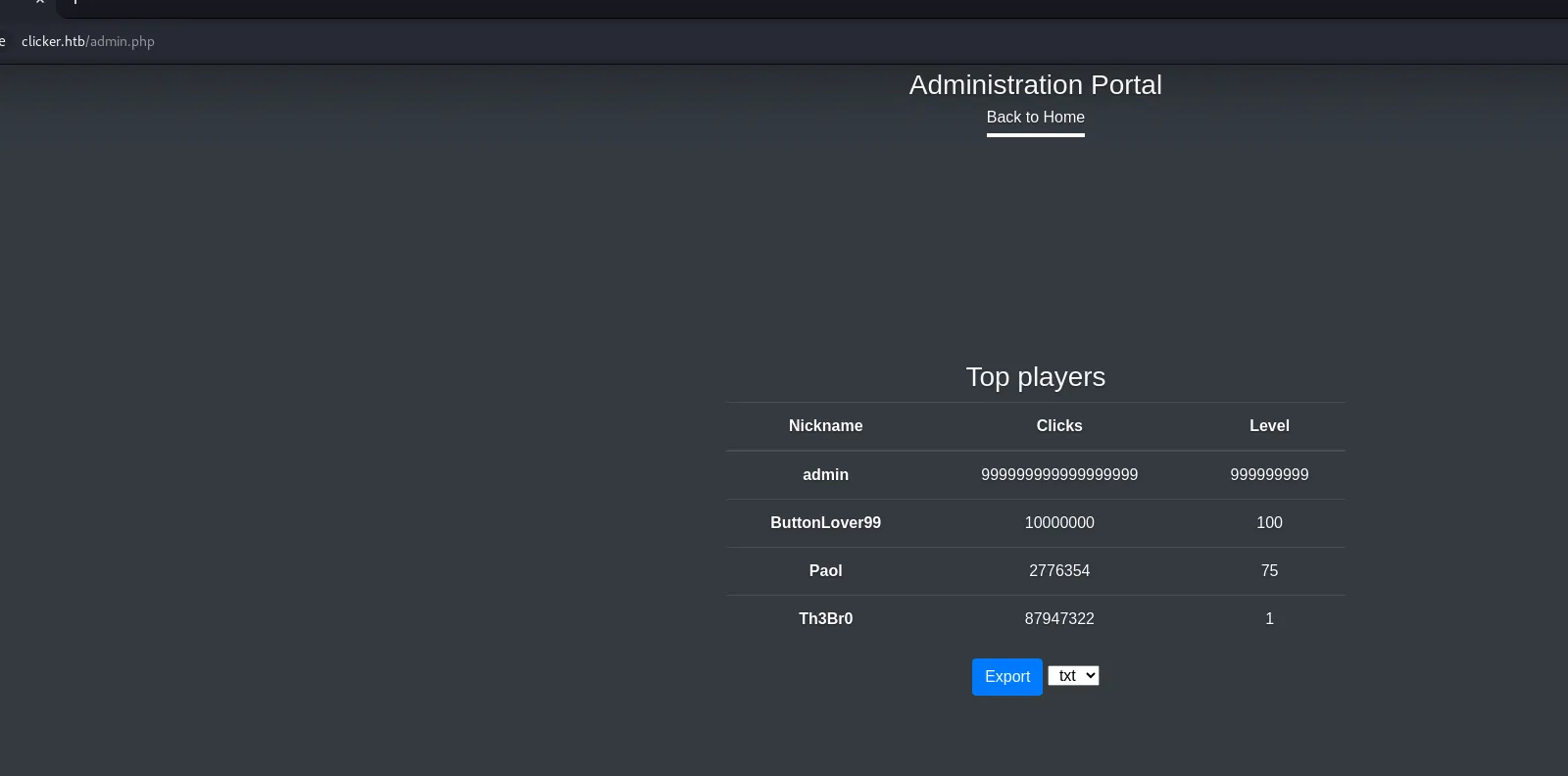Screen dimensions: 1568x776
Task: Select the Nickname column header
Action: point(825,426)
